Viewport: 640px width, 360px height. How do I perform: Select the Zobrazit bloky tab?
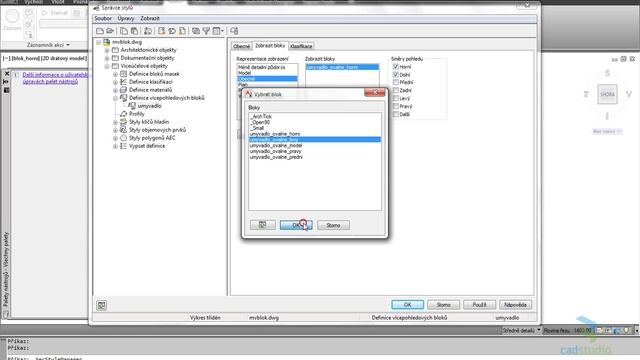click(x=270, y=46)
